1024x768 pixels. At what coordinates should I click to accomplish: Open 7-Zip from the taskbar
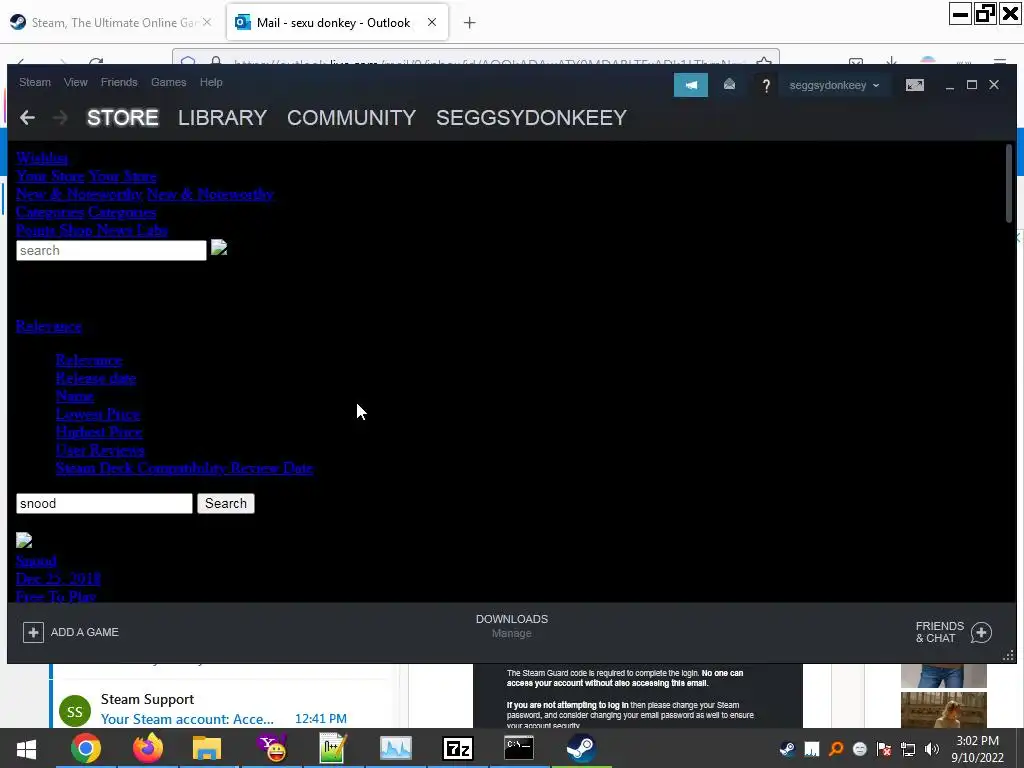[457, 748]
